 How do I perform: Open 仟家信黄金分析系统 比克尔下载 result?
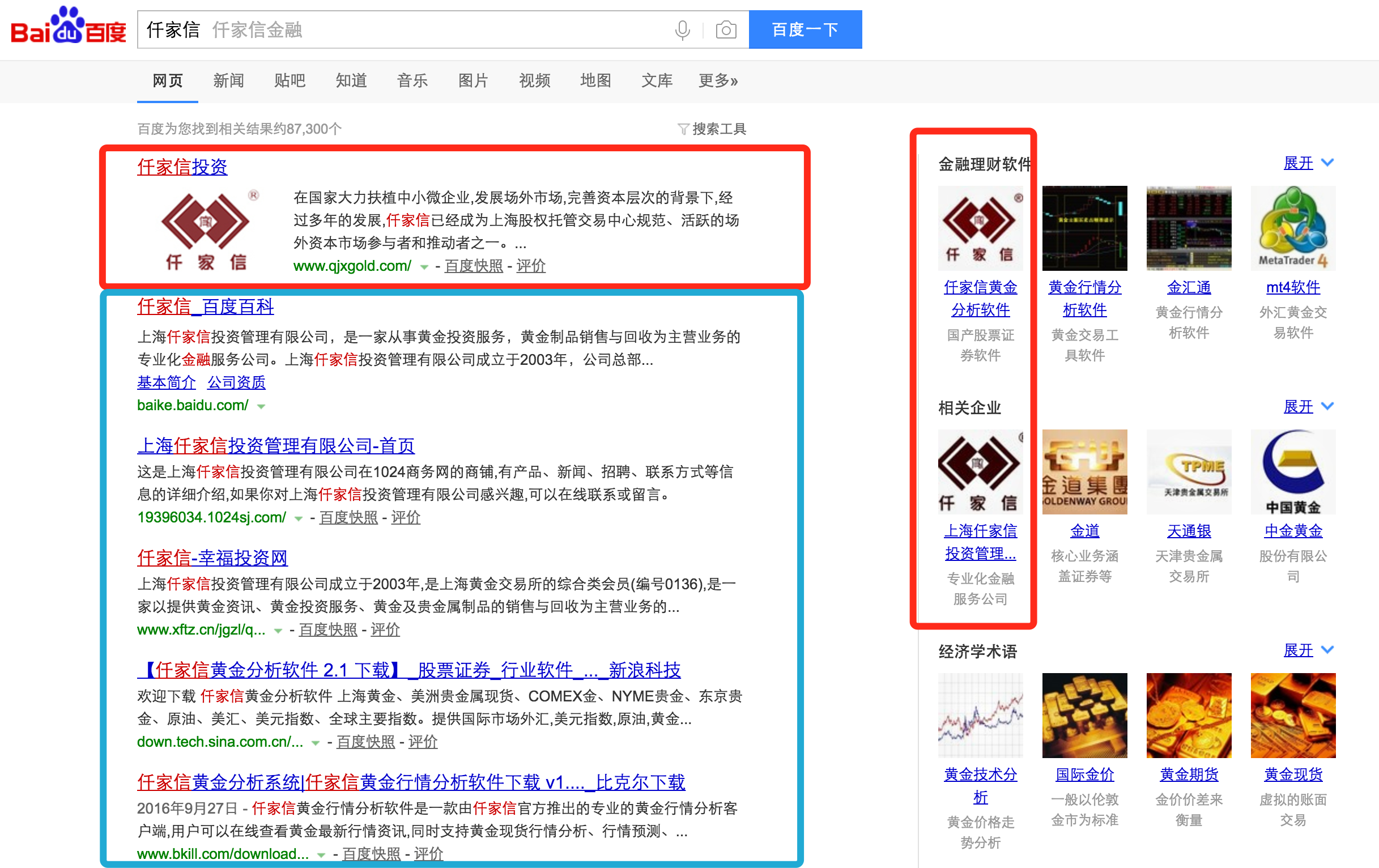(411, 782)
